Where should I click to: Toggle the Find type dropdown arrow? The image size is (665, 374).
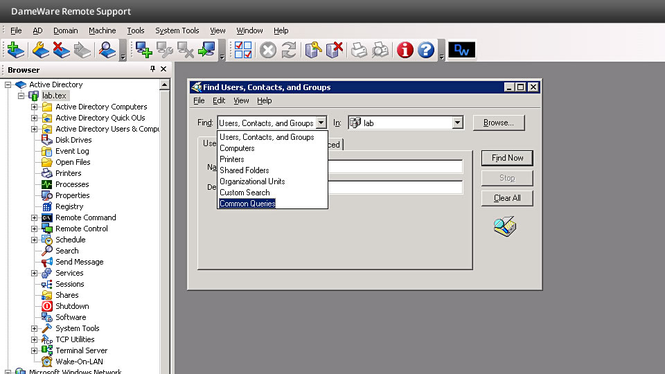click(321, 123)
